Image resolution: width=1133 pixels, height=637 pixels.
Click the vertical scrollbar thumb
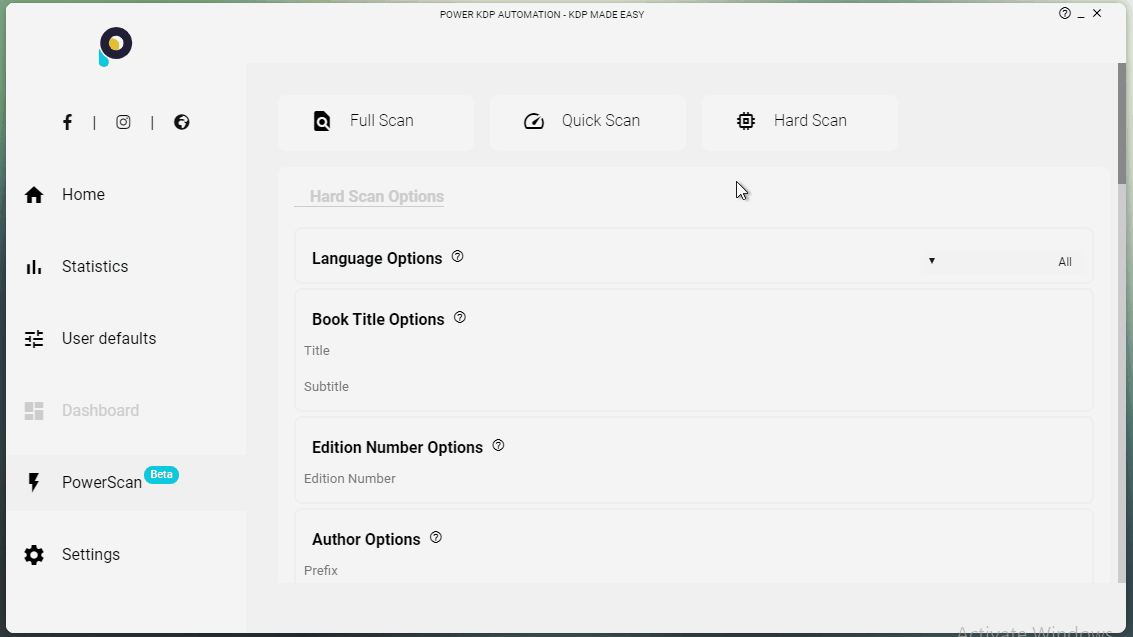(x=1121, y=123)
